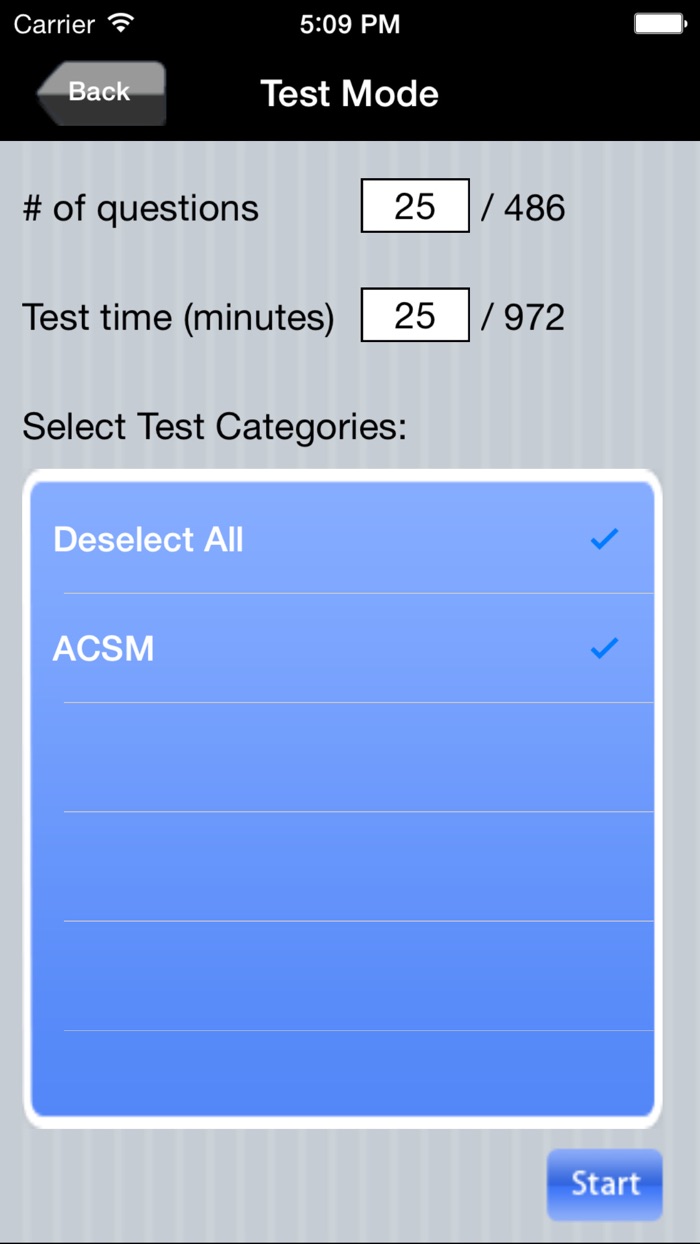This screenshot has height=1244, width=700.
Task: Select the Test Mode header tab
Action: pos(348,93)
